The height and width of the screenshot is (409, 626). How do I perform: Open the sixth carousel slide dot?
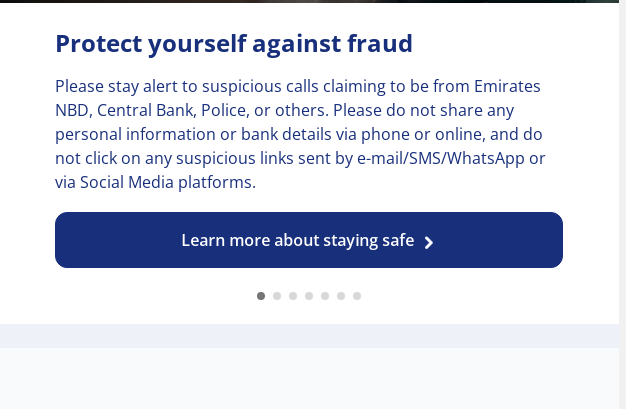[x=341, y=296]
